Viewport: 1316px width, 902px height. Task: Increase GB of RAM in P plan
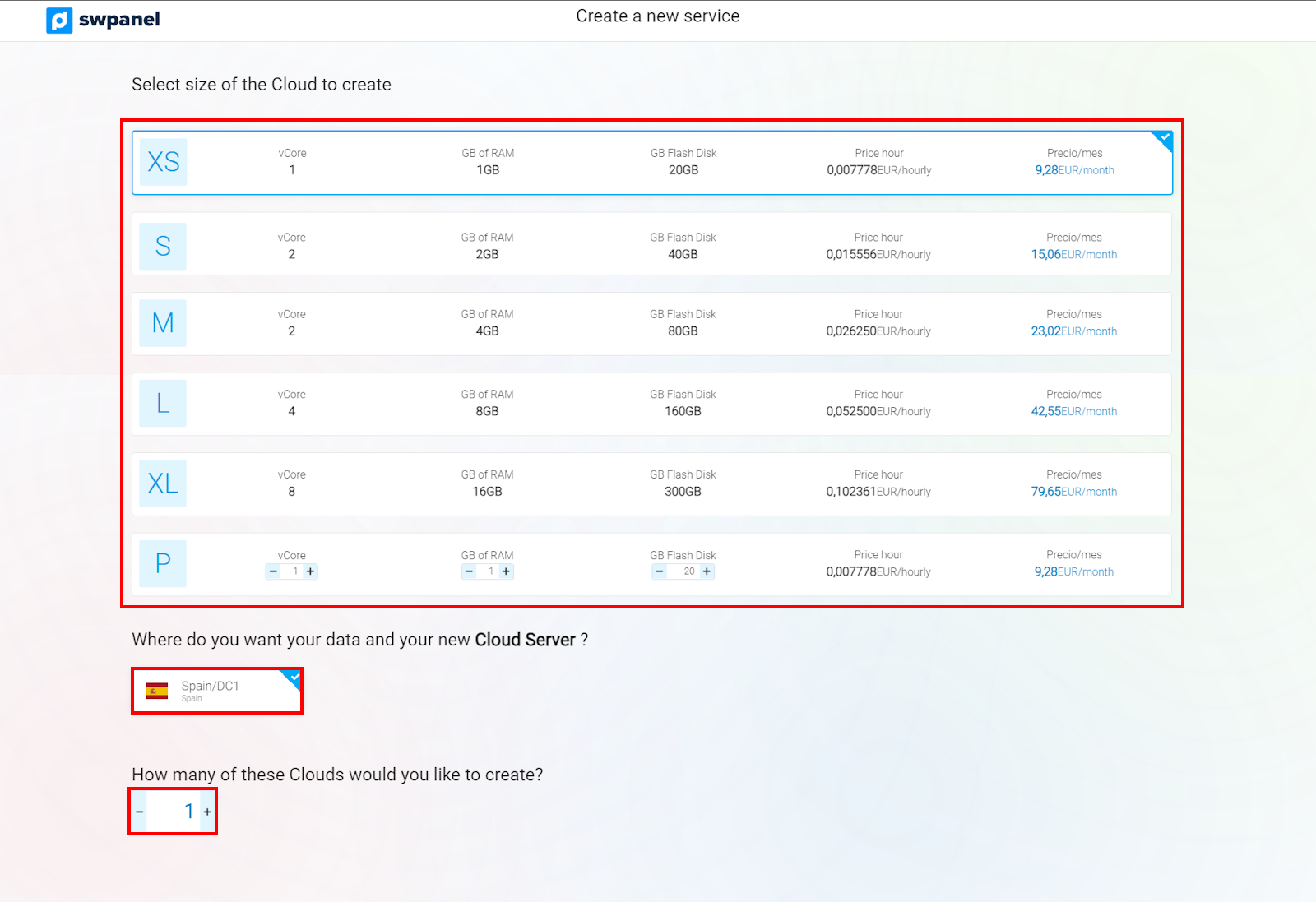(x=506, y=571)
